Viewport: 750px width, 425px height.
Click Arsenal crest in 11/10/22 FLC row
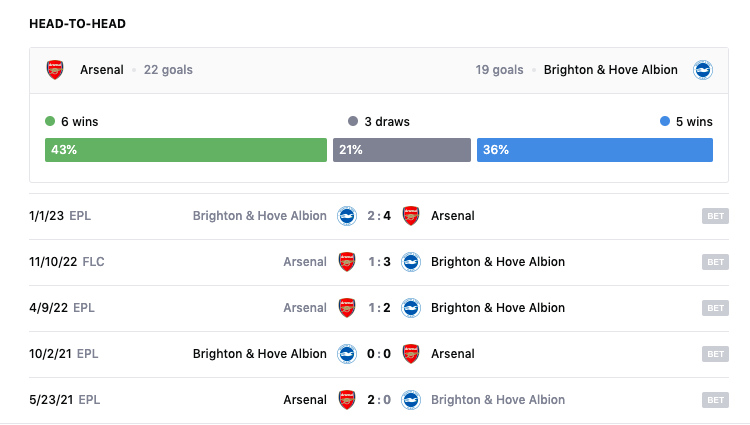(x=346, y=262)
